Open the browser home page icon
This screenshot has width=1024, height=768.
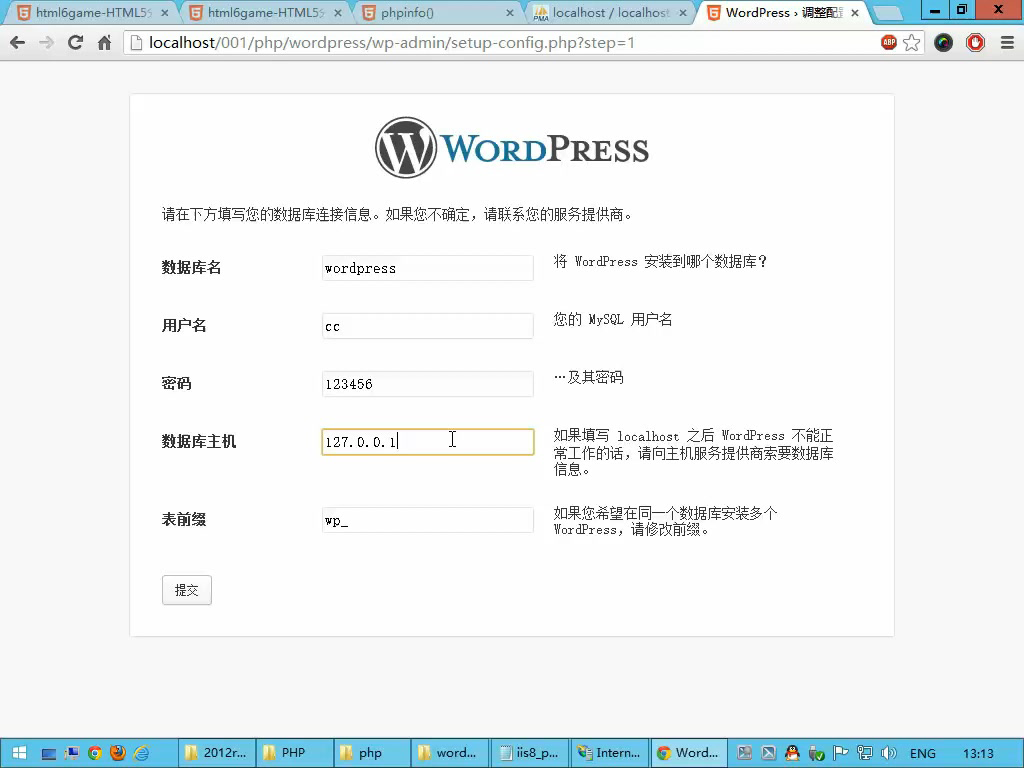(x=104, y=43)
